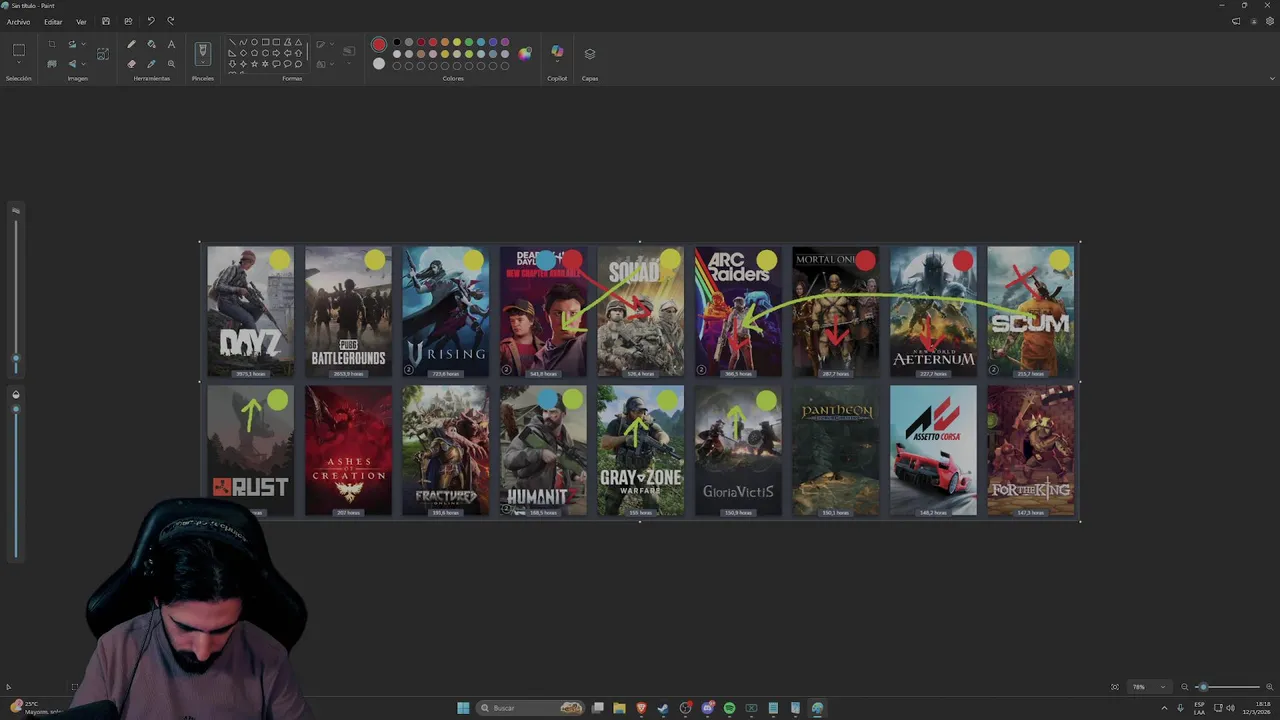This screenshot has width=1280, height=720.
Task: Click the fit to window icon
Action: 1115,687
